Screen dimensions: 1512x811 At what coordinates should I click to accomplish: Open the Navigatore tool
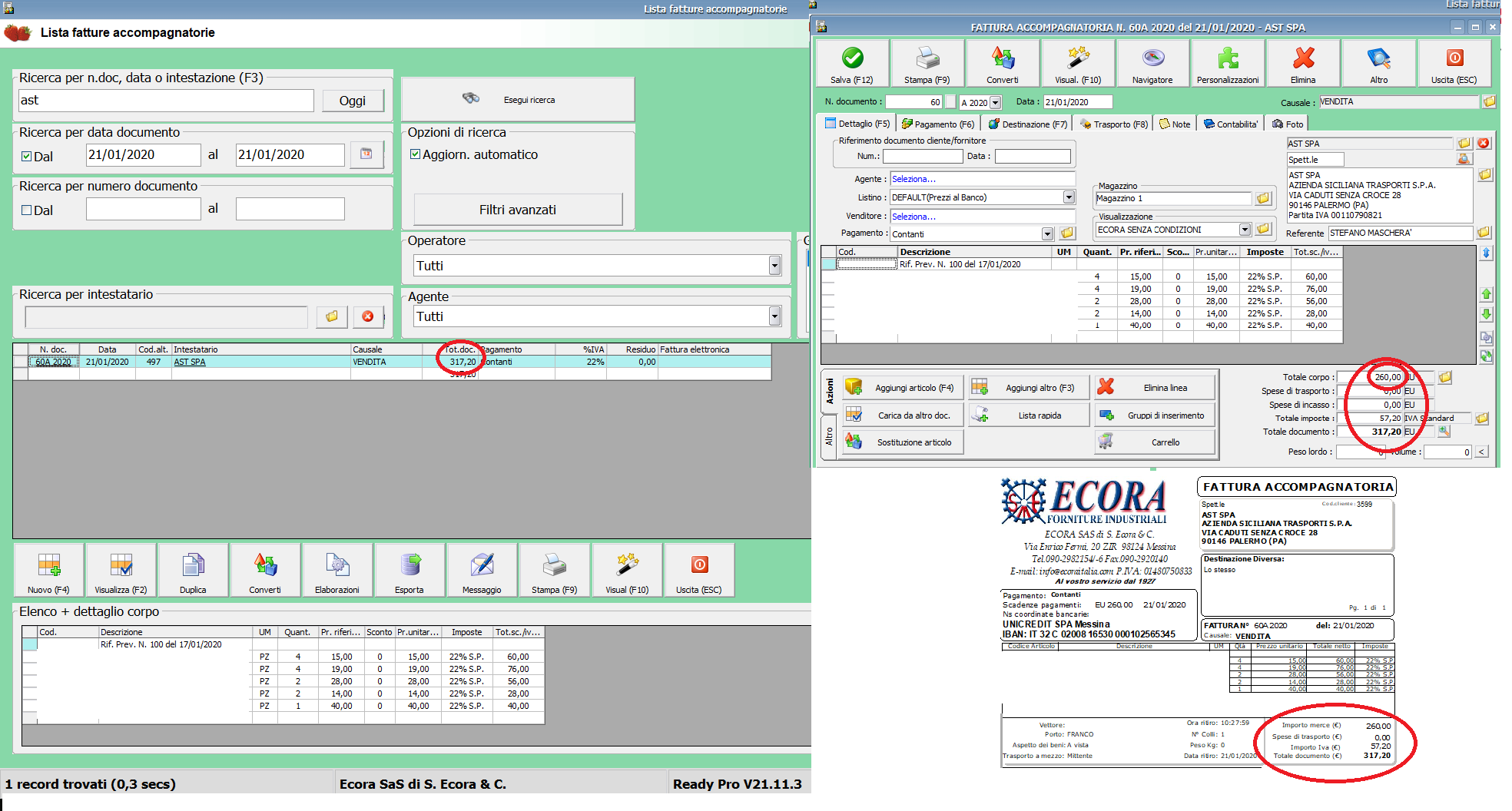[x=1152, y=63]
